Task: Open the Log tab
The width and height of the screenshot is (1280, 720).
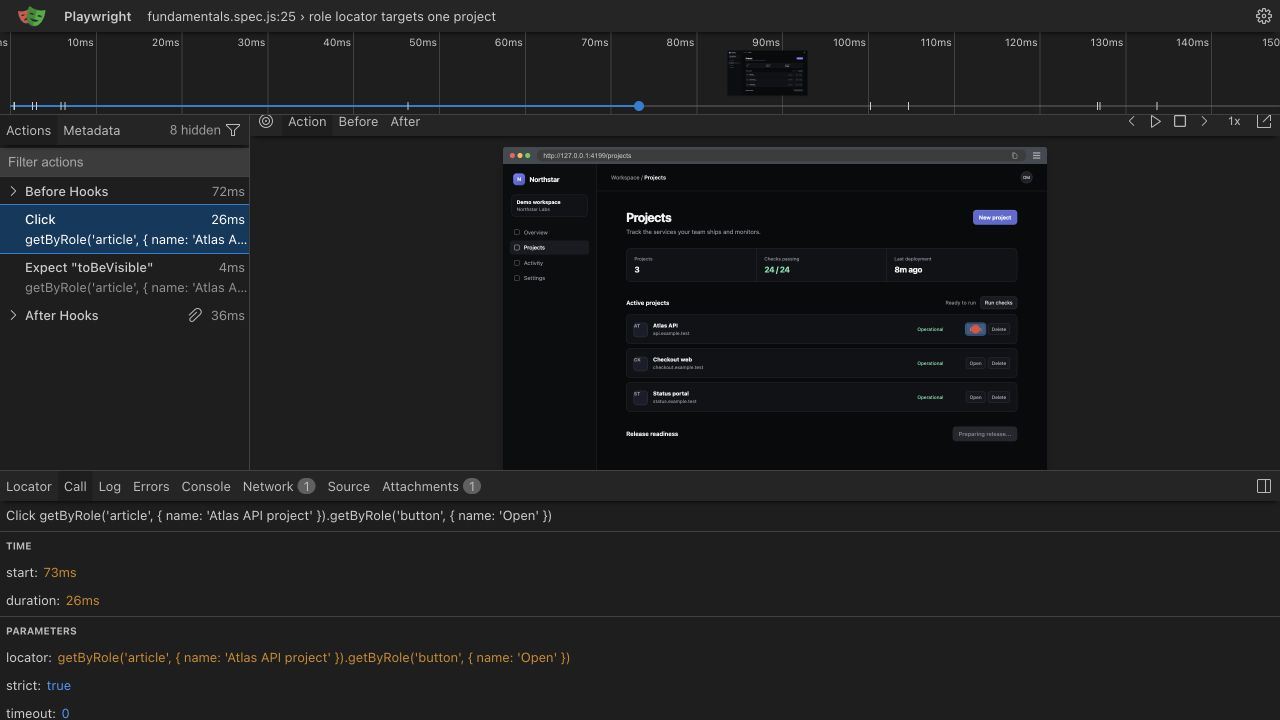Action: pos(109,486)
